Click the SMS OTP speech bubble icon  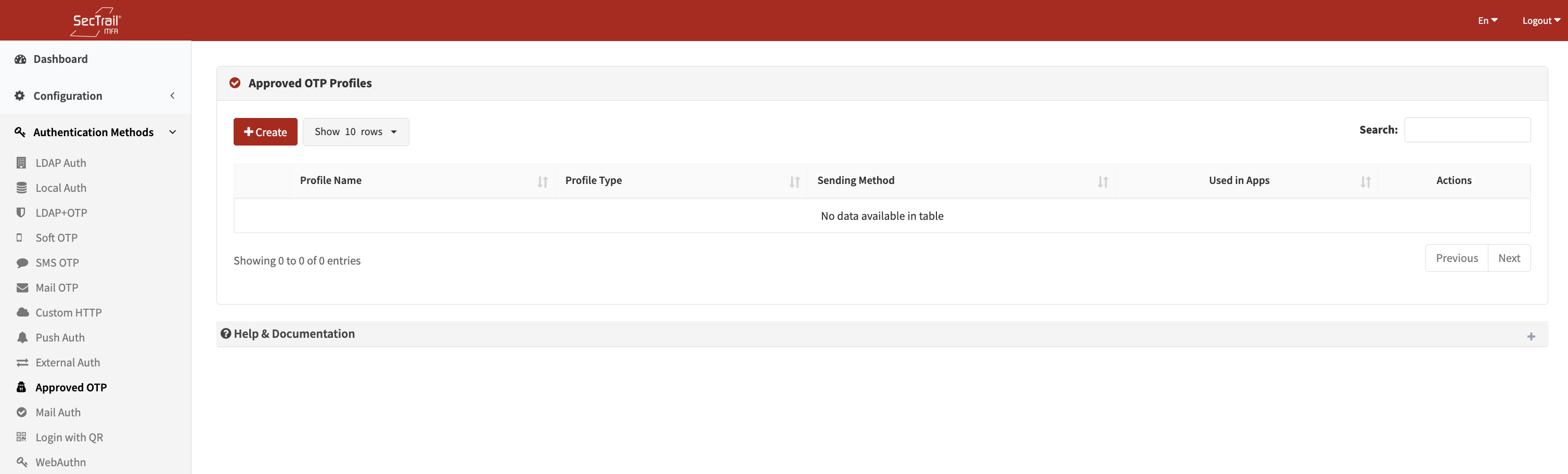pos(22,263)
